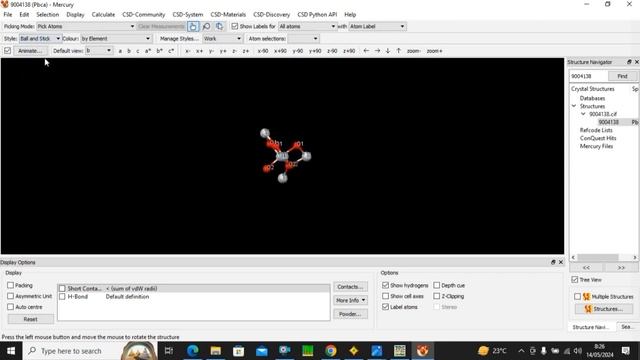Undock the Display Options panel

click(553, 262)
